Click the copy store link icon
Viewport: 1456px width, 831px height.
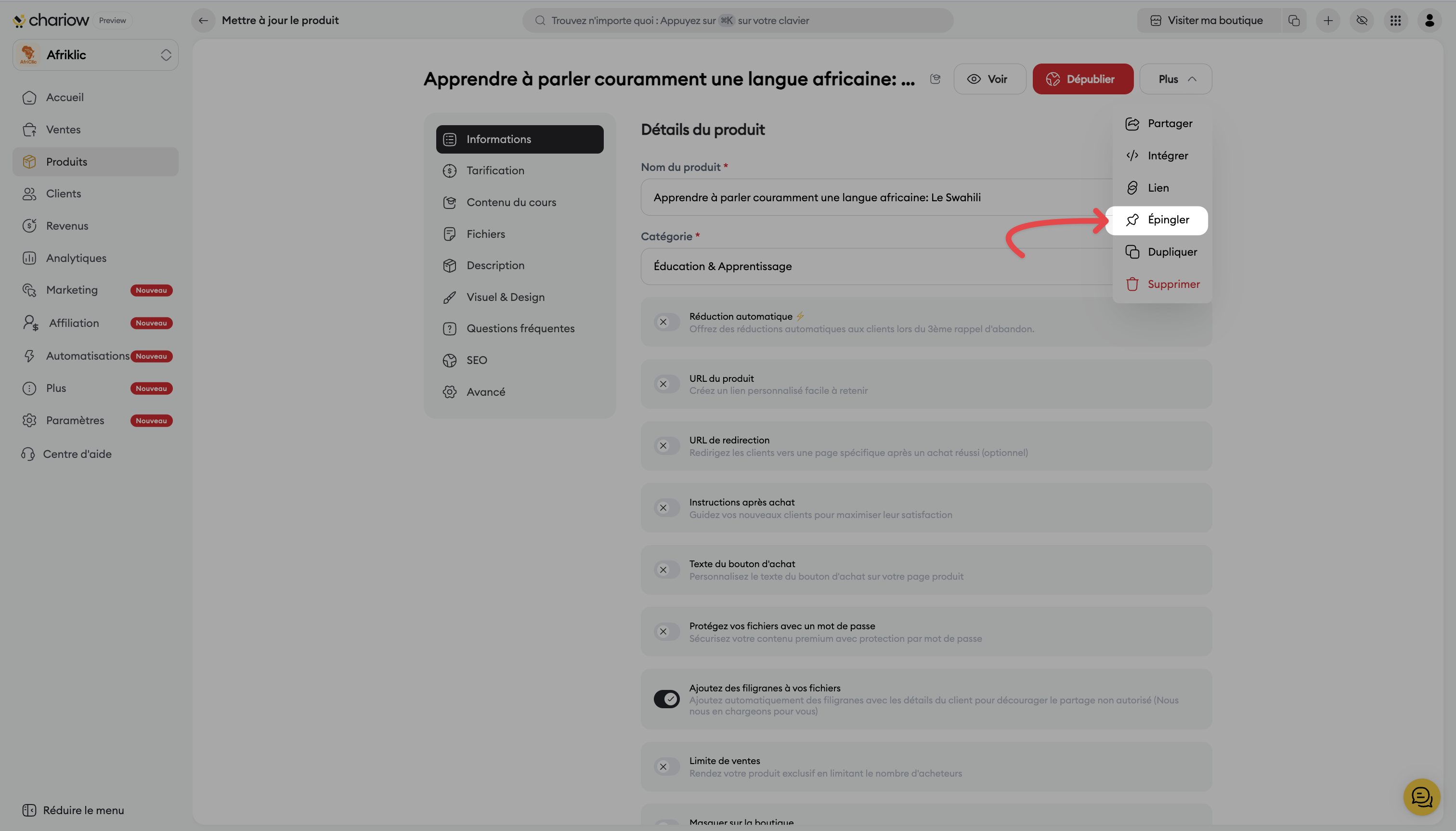point(1294,21)
